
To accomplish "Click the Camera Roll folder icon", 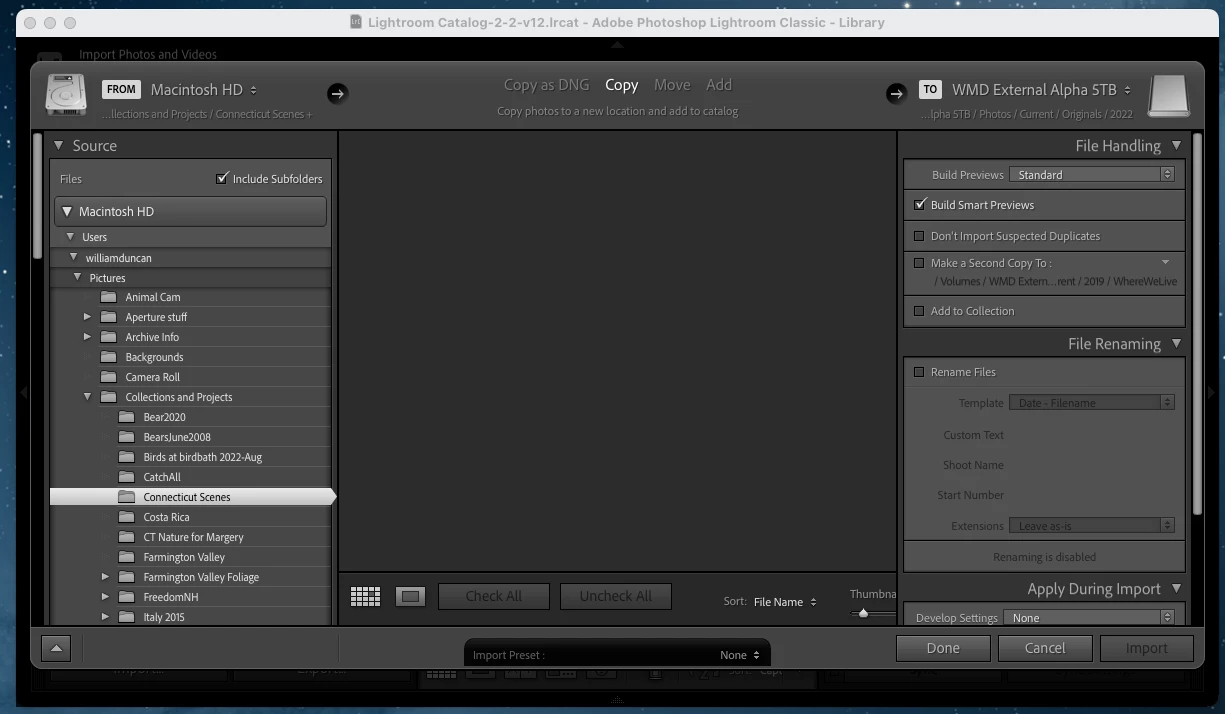I will coord(108,377).
